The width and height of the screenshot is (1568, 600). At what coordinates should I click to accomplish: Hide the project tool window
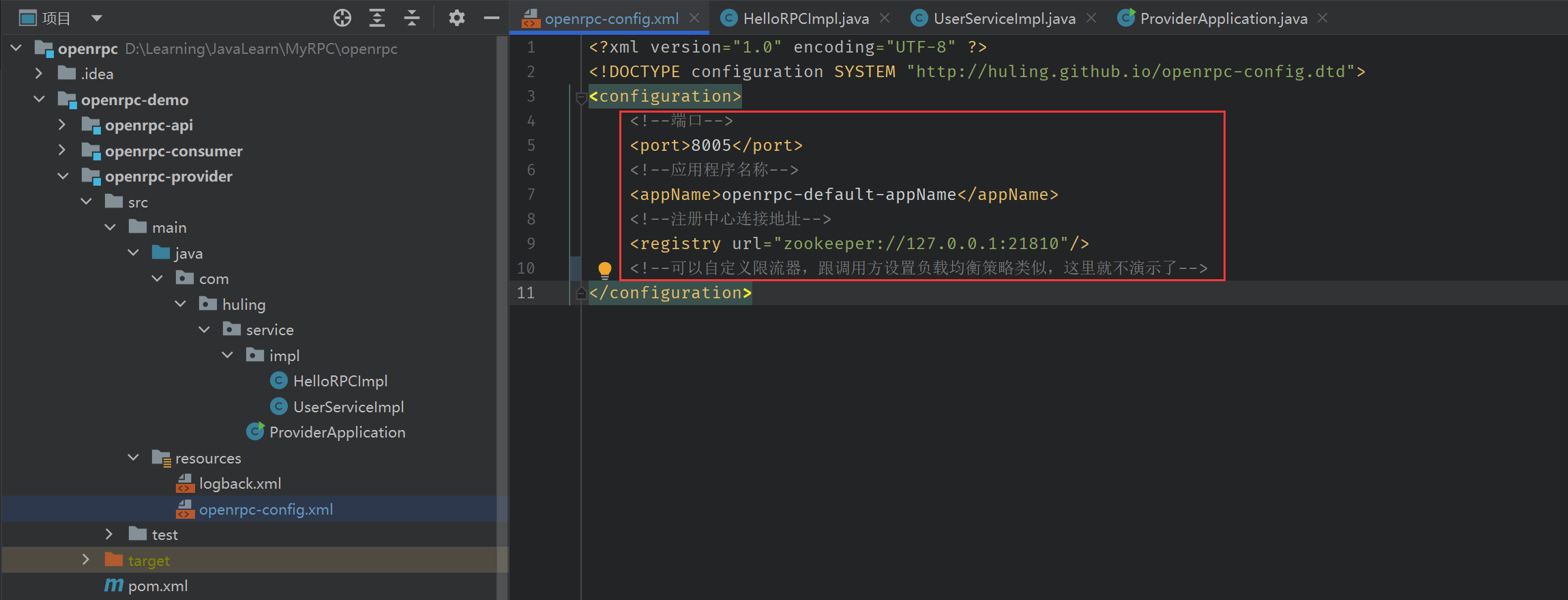coord(491,18)
